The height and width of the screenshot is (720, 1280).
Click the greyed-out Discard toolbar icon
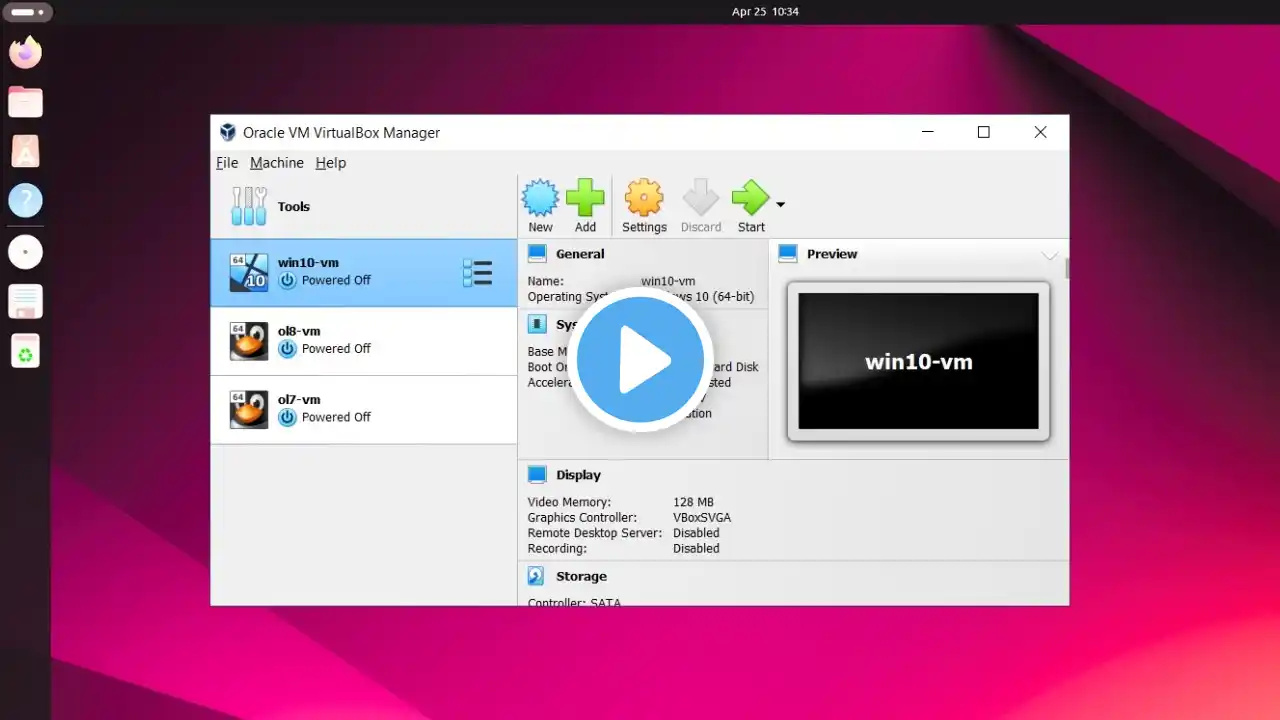tap(700, 198)
